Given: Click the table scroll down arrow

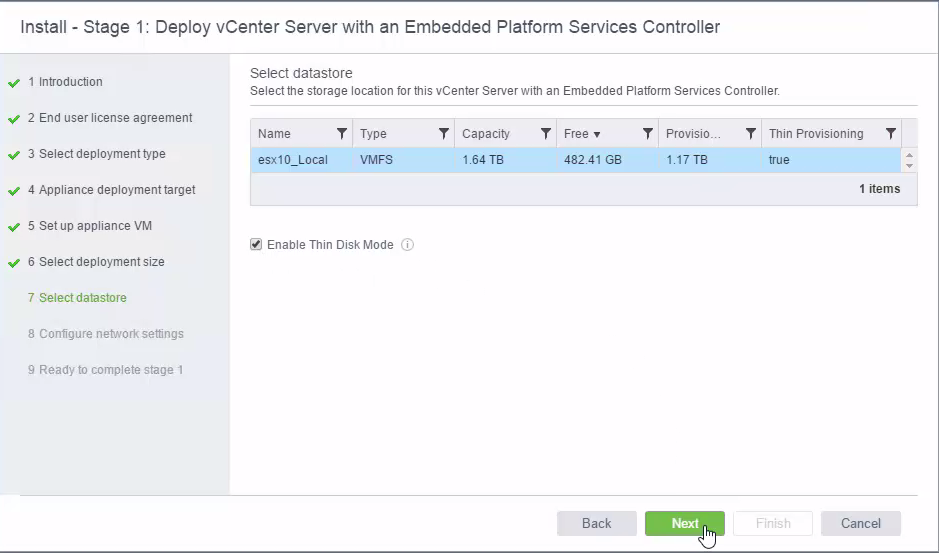Looking at the screenshot, I should (x=909, y=165).
